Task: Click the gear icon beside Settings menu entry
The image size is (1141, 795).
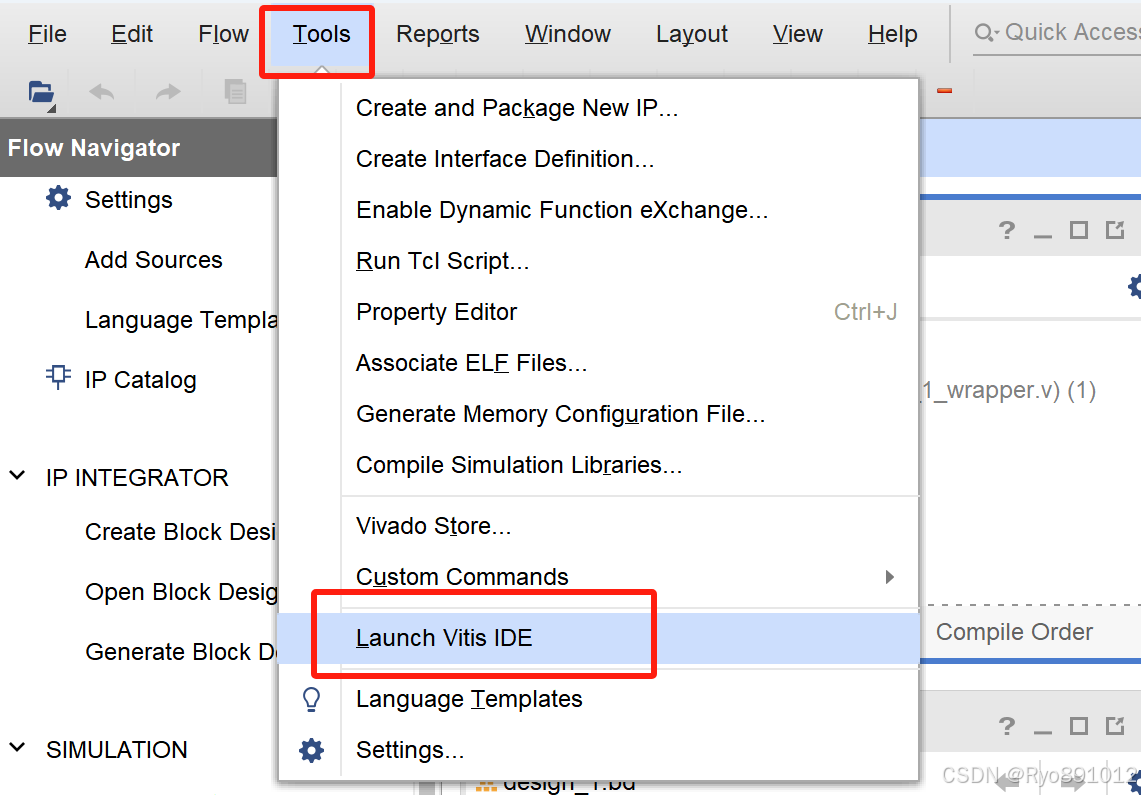Action: pos(311,750)
